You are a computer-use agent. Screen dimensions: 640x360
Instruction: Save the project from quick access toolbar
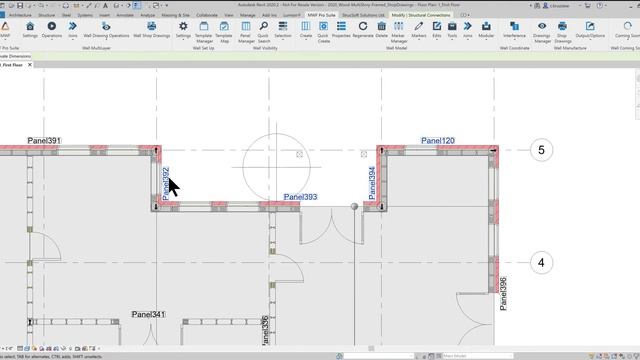click(20, 5)
